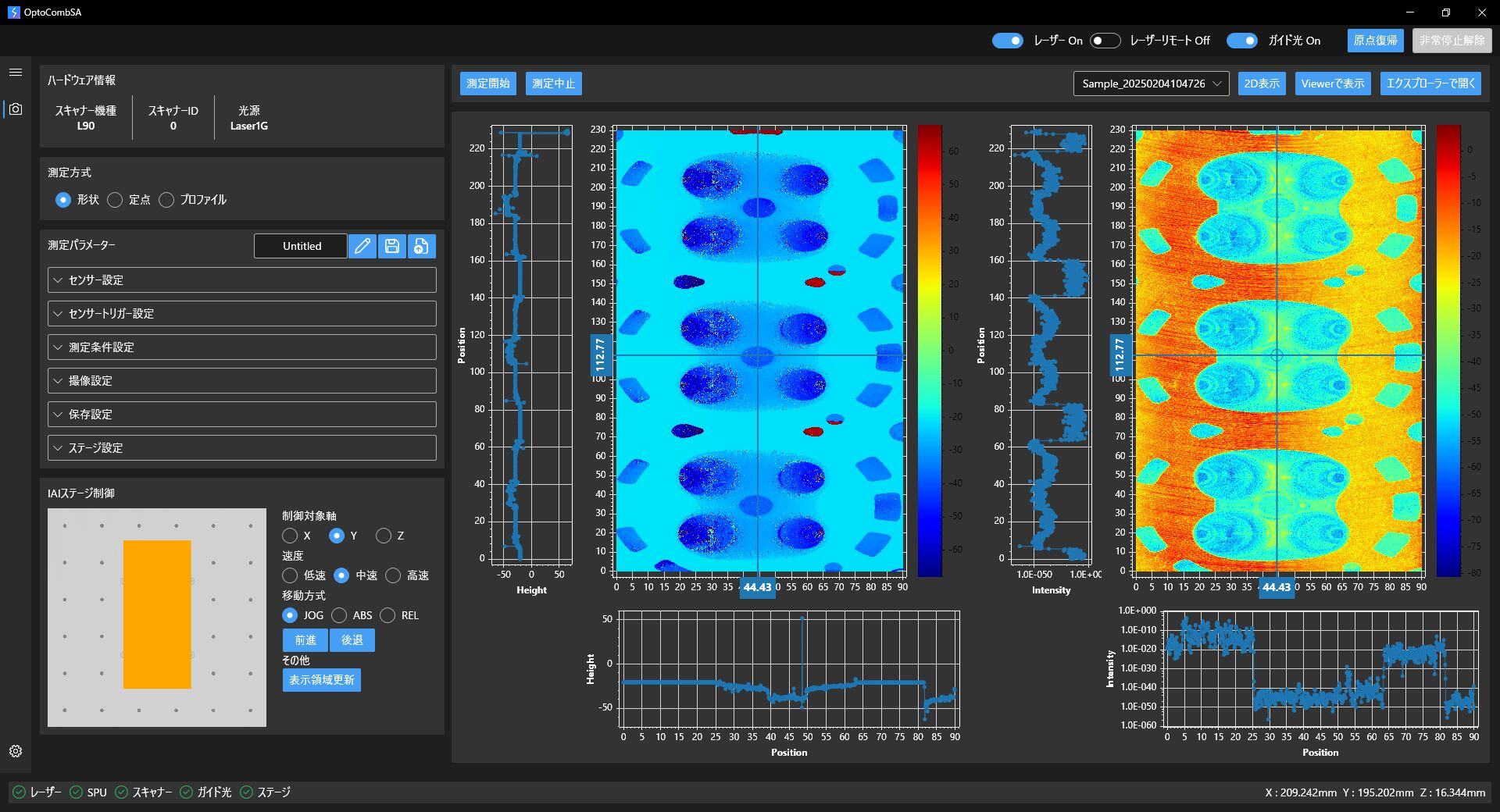
Task: Open the settings gear in sidebar
Action: 15,751
